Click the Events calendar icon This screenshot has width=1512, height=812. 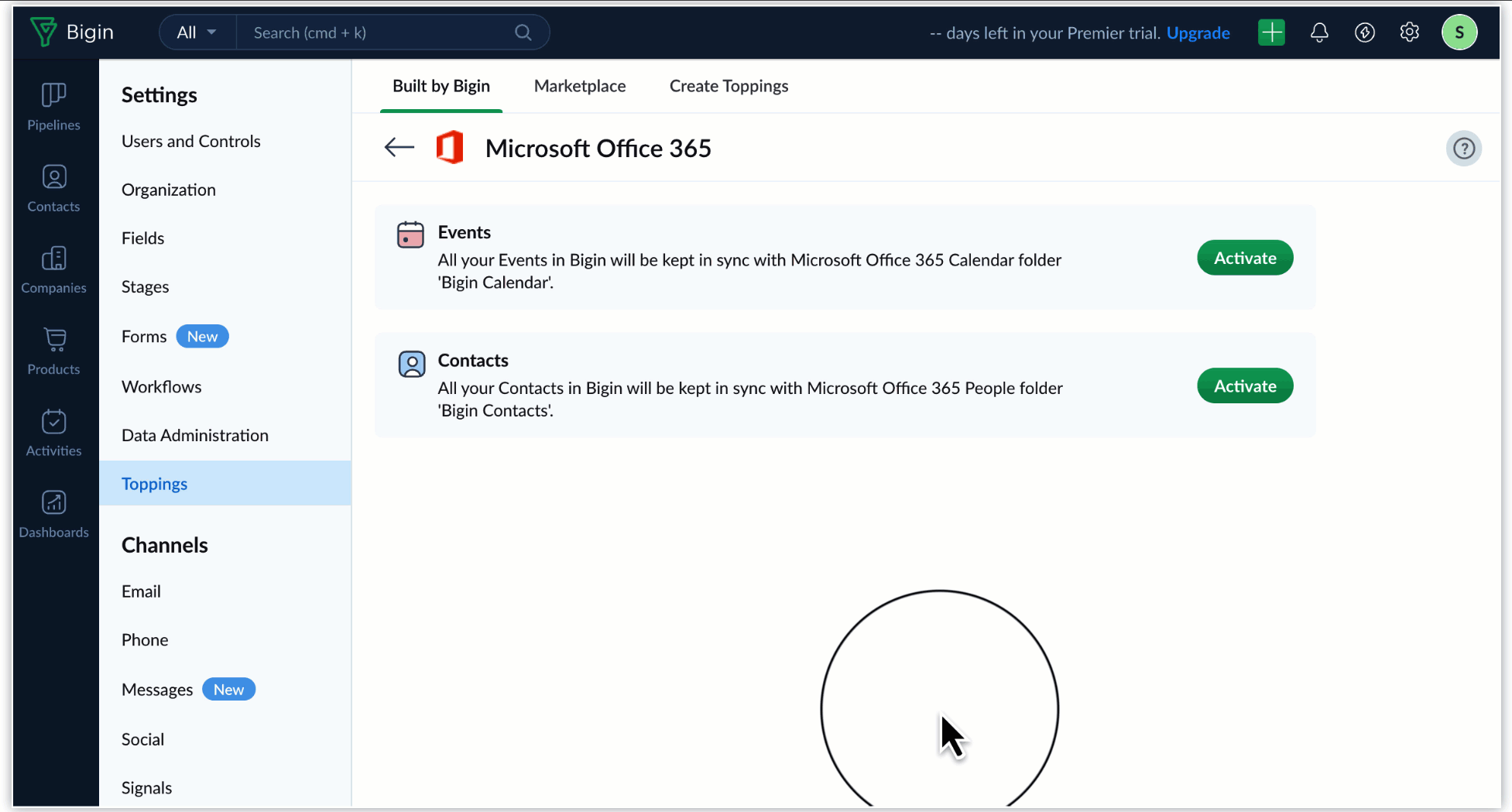[x=410, y=235]
